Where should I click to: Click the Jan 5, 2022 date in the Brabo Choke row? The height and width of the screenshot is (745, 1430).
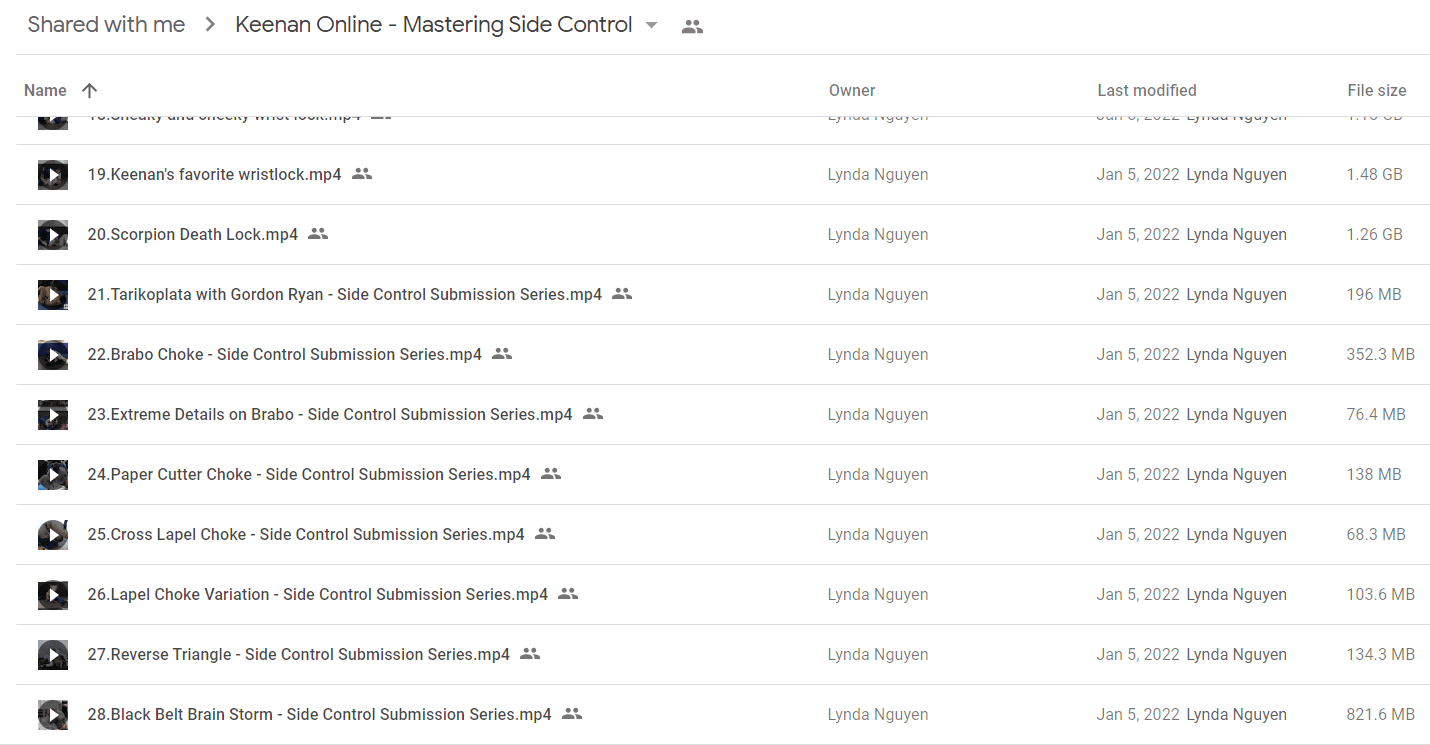1138,354
